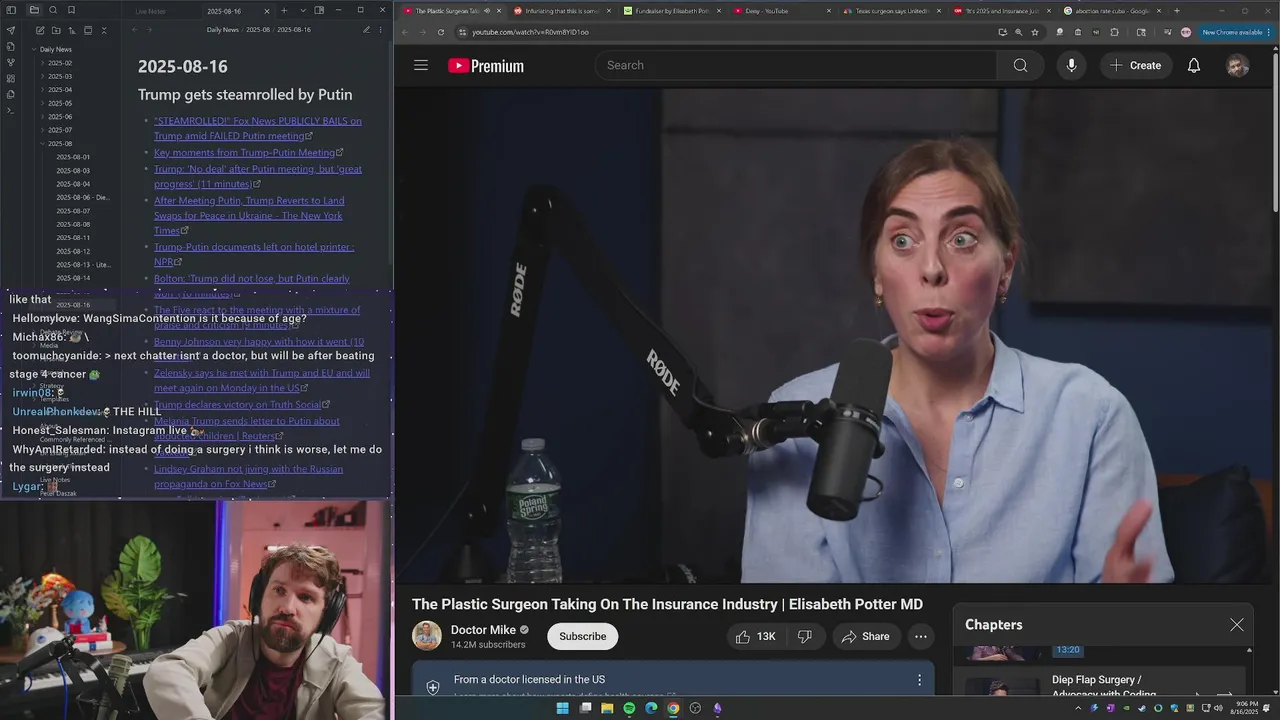This screenshot has height=720, width=1280.
Task: Reload the YouTube page in Chrome
Action: (441, 32)
